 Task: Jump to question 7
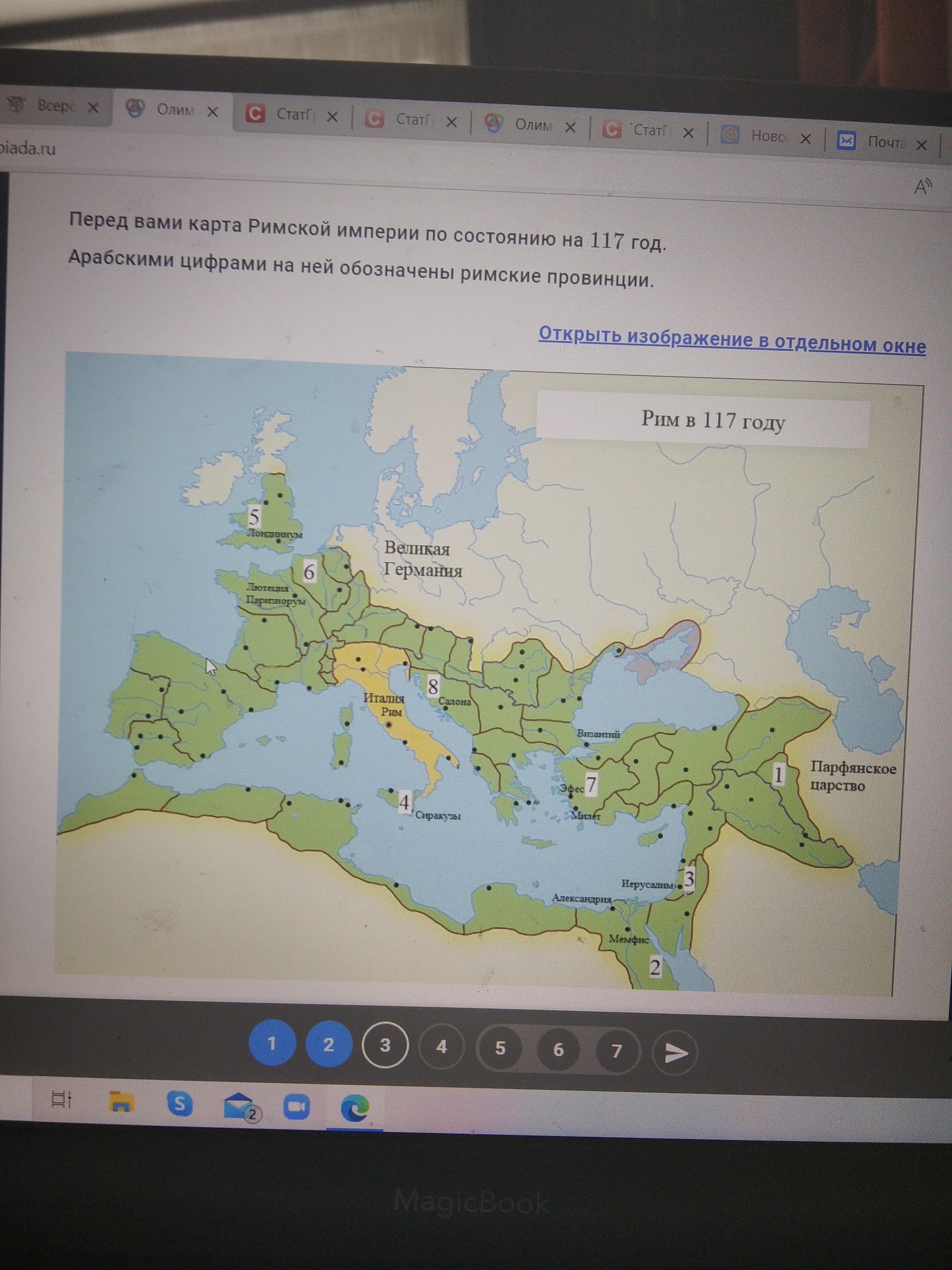617,1051
